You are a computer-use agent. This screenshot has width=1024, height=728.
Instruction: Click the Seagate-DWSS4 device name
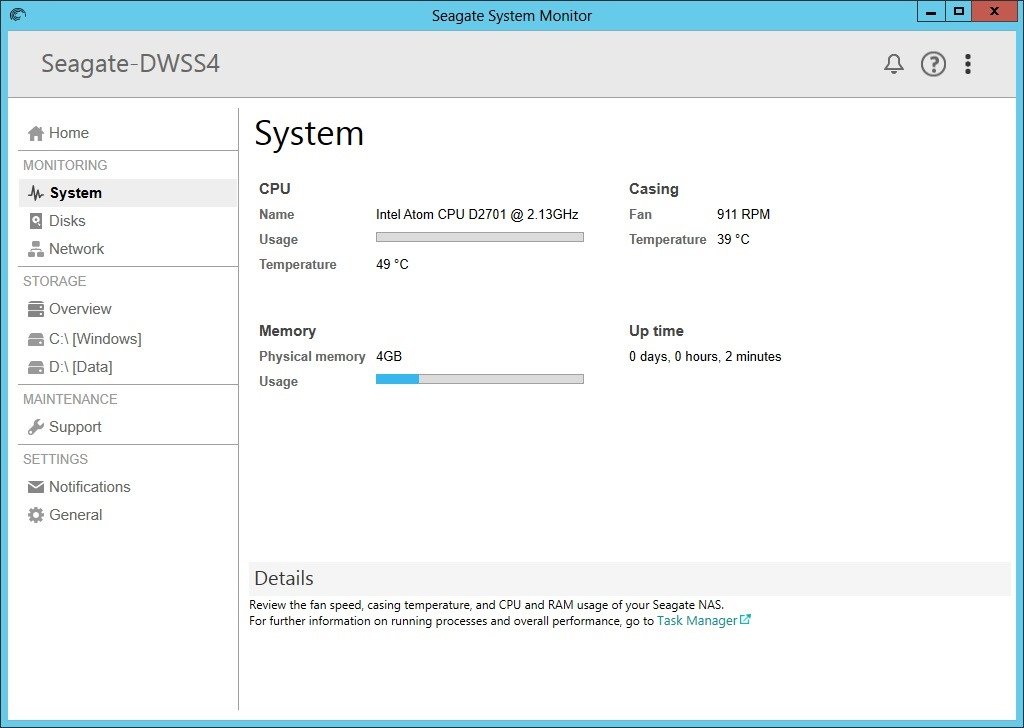click(x=131, y=64)
